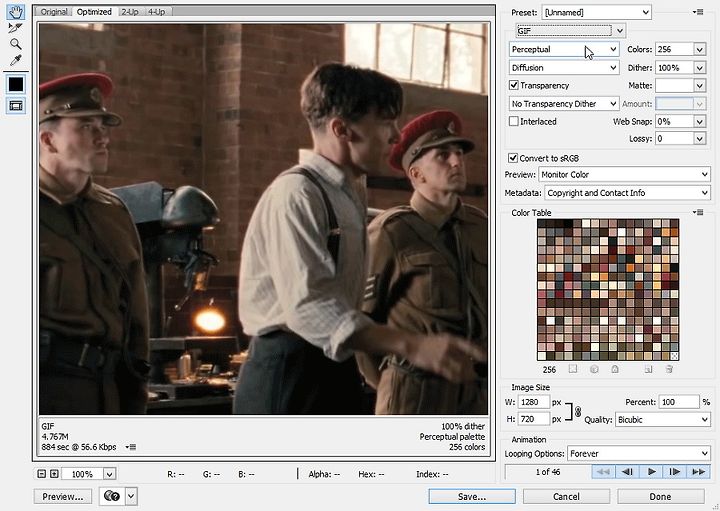Step to next animation frame
Image resolution: width=720 pixels, height=511 pixels.
click(x=675, y=472)
